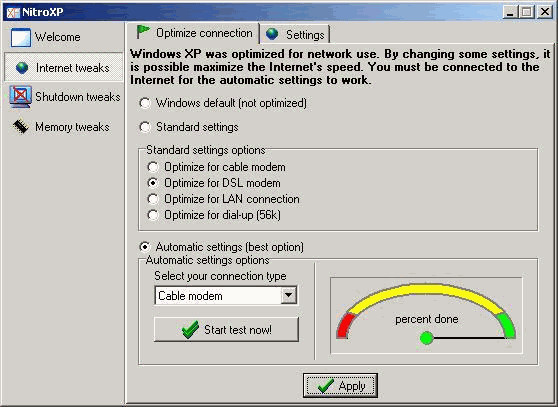Image resolution: width=558 pixels, height=407 pixels.
Task: Click the green flag icon on Optimize connection tab
Action: coord(143,32)
